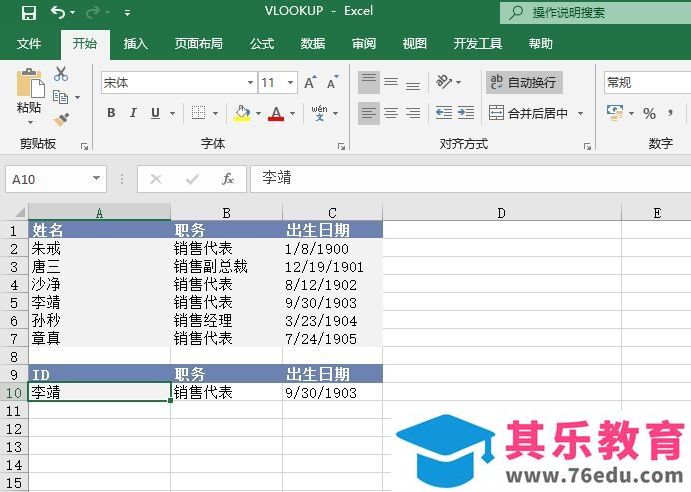Toggle Italic formatting
691x492 pixels.
133,113
